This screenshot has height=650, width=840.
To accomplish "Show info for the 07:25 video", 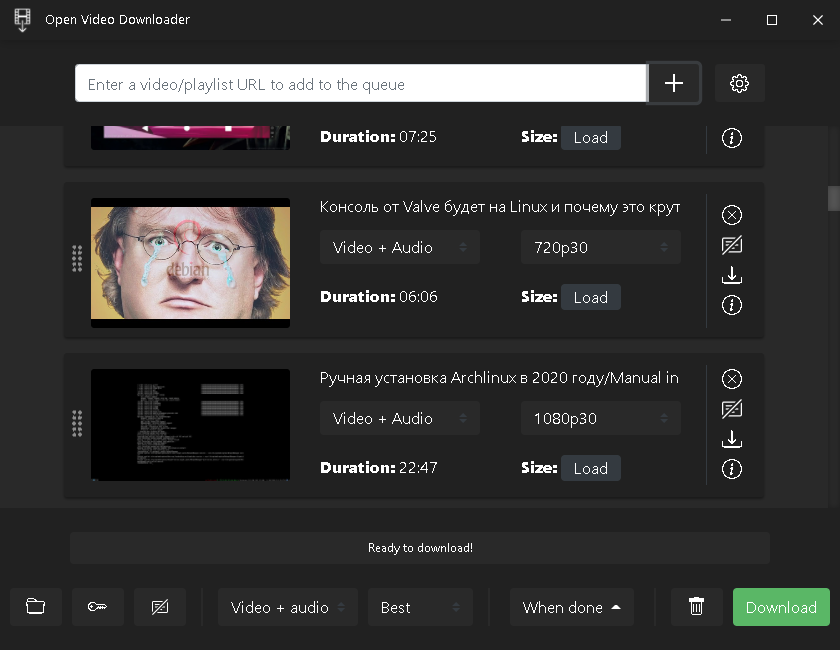I will (732, 138).
